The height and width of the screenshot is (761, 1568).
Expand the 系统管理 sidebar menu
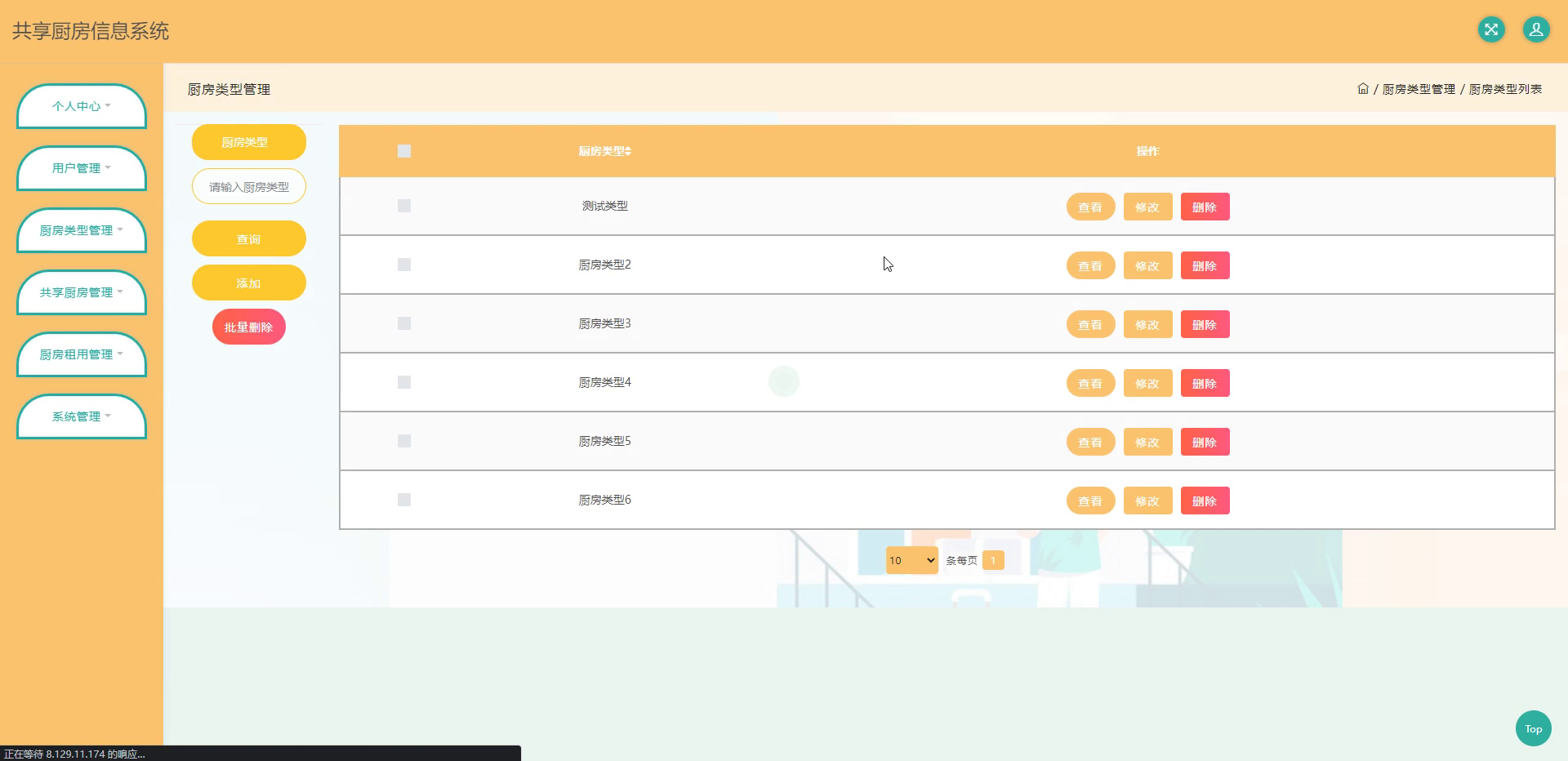coord(82,416)
